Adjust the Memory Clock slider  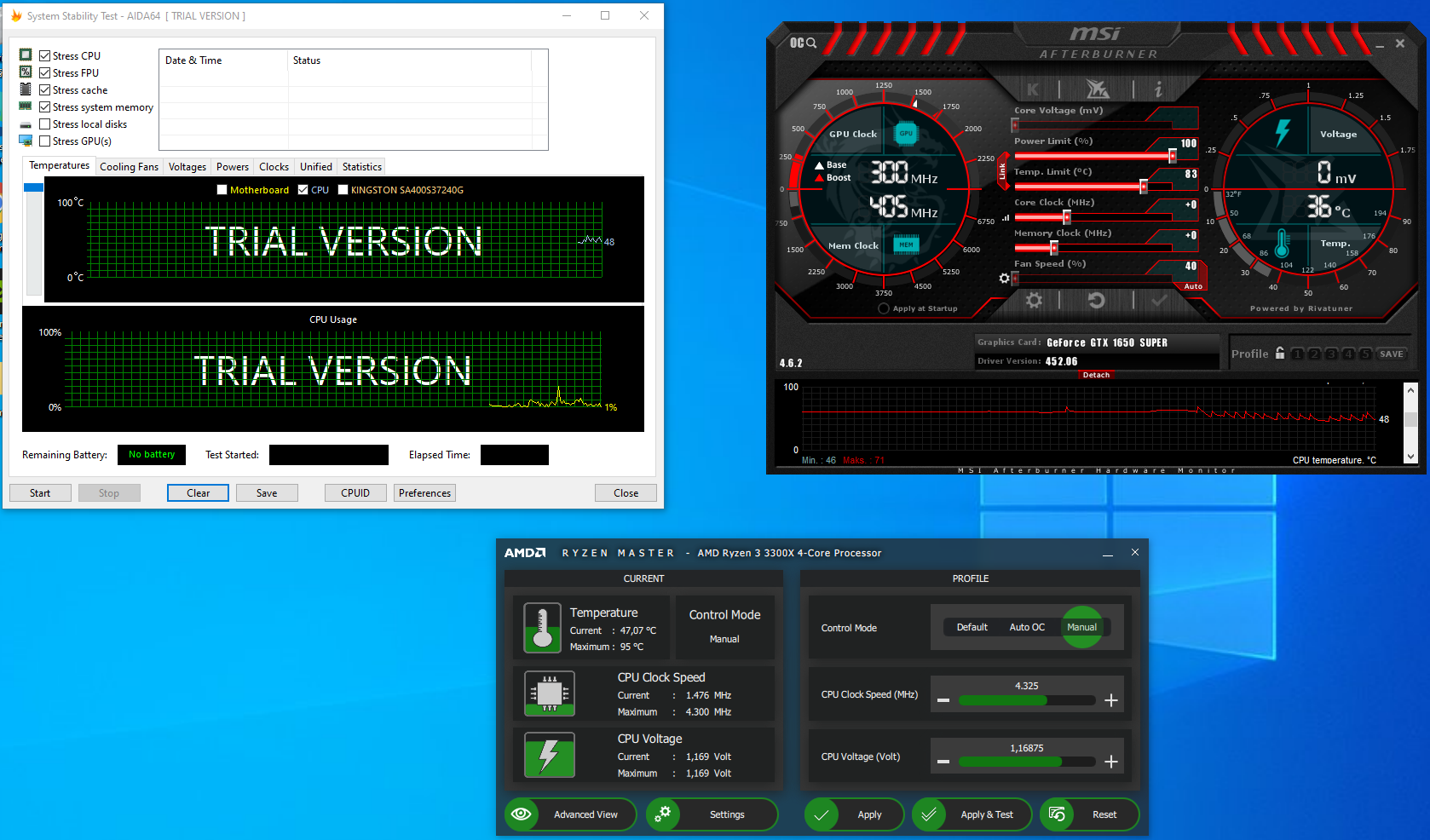pyautogui.click(x=1054, y=248)
